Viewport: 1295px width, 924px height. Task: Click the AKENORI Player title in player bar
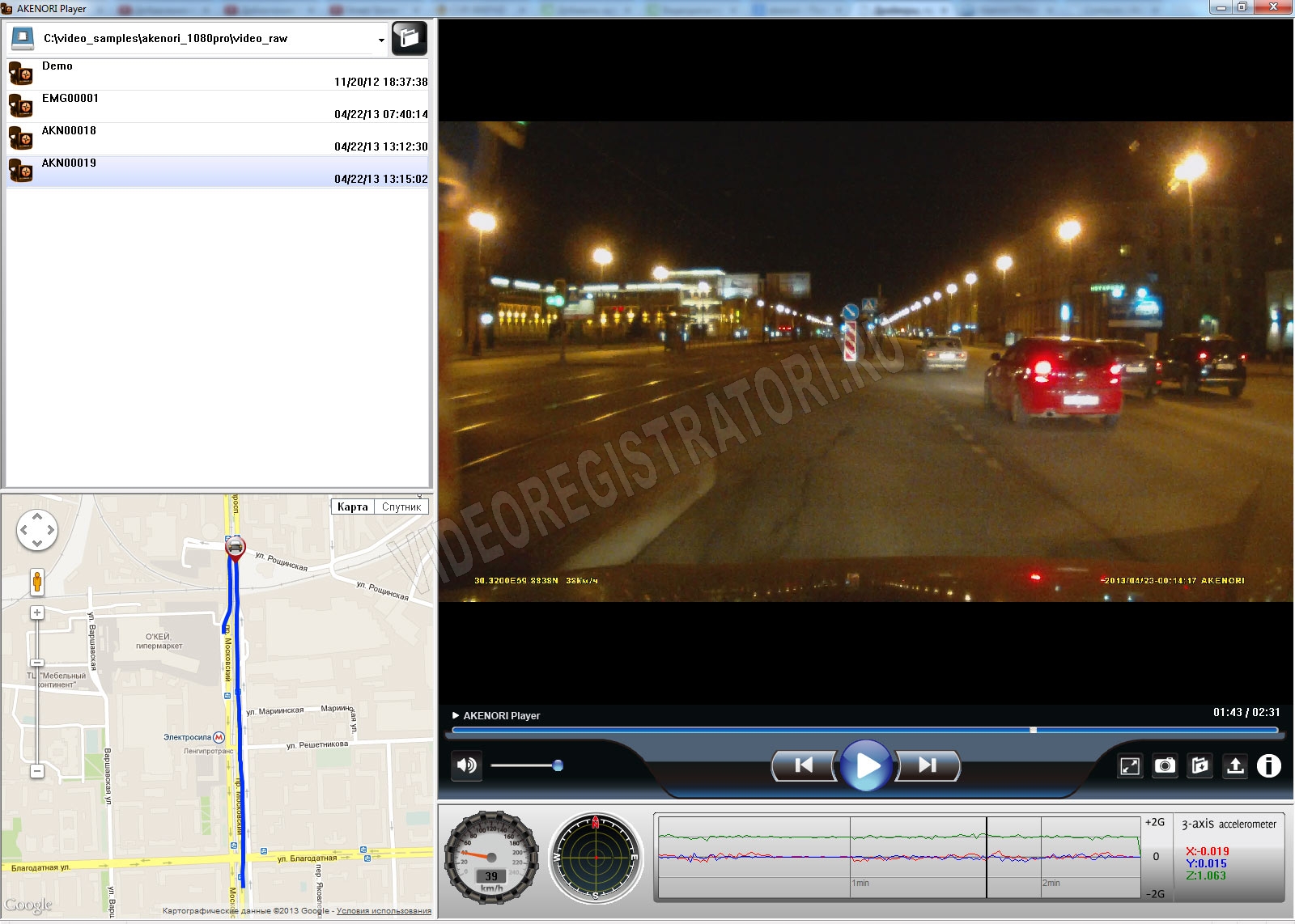point(501,715)
